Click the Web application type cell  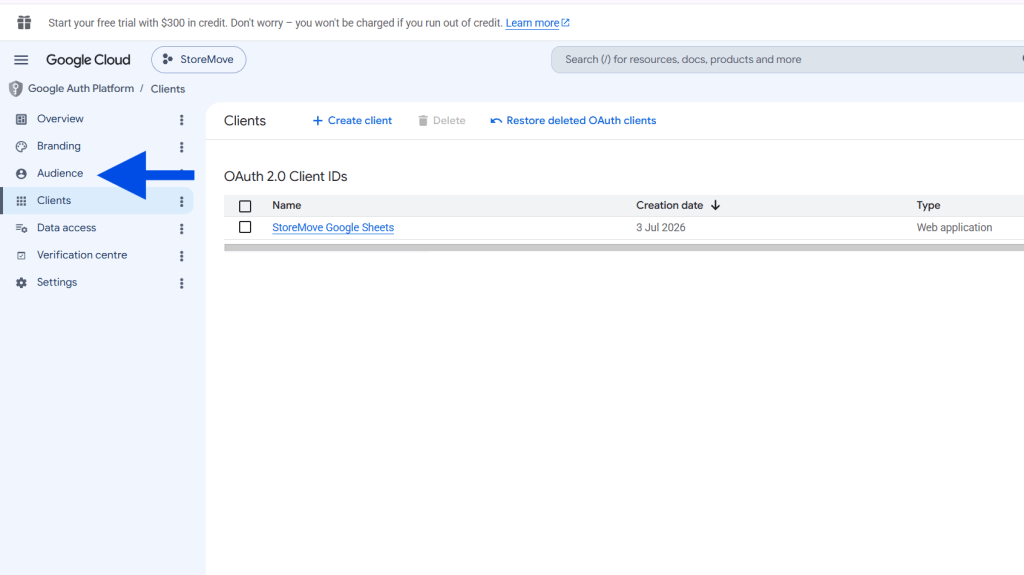point(954,227)
